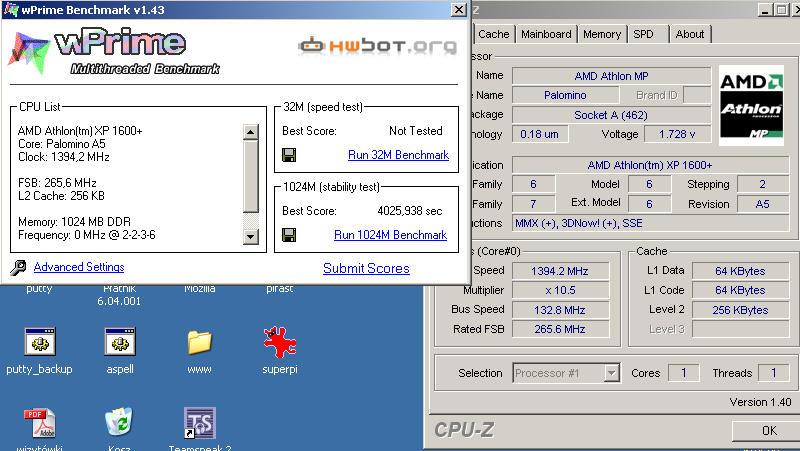
Task: Run the 32M Benchmark
Action: 398,155
